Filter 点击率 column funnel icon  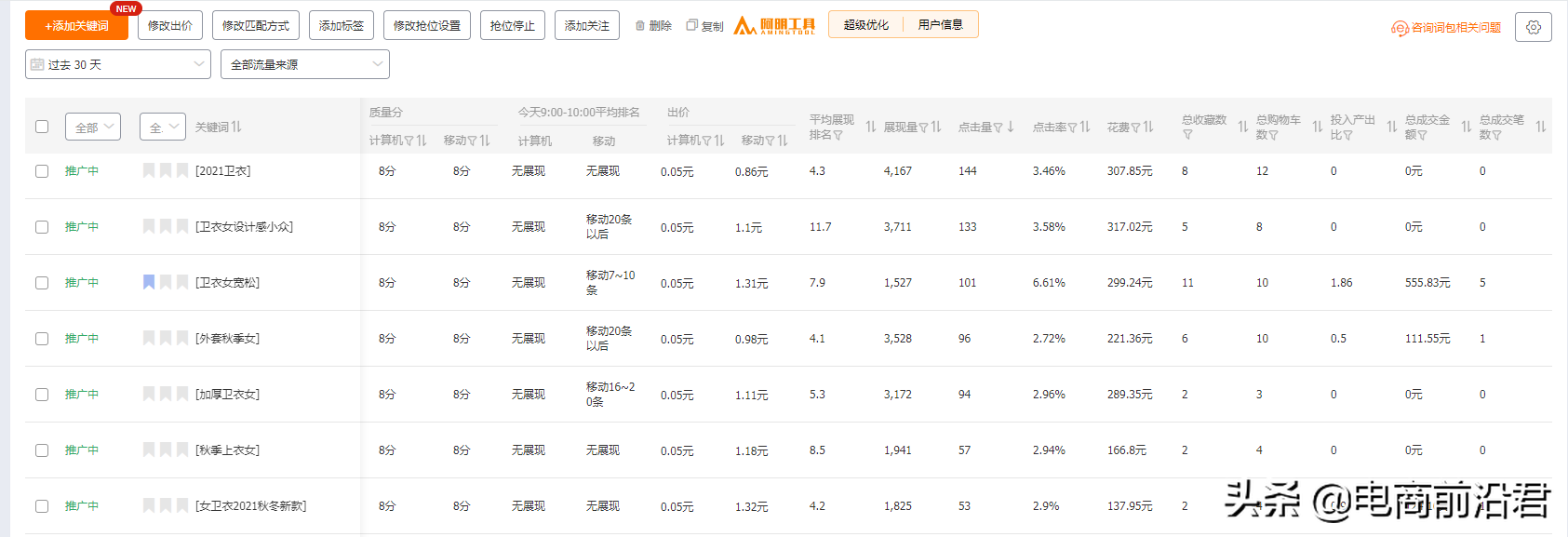1072,128
